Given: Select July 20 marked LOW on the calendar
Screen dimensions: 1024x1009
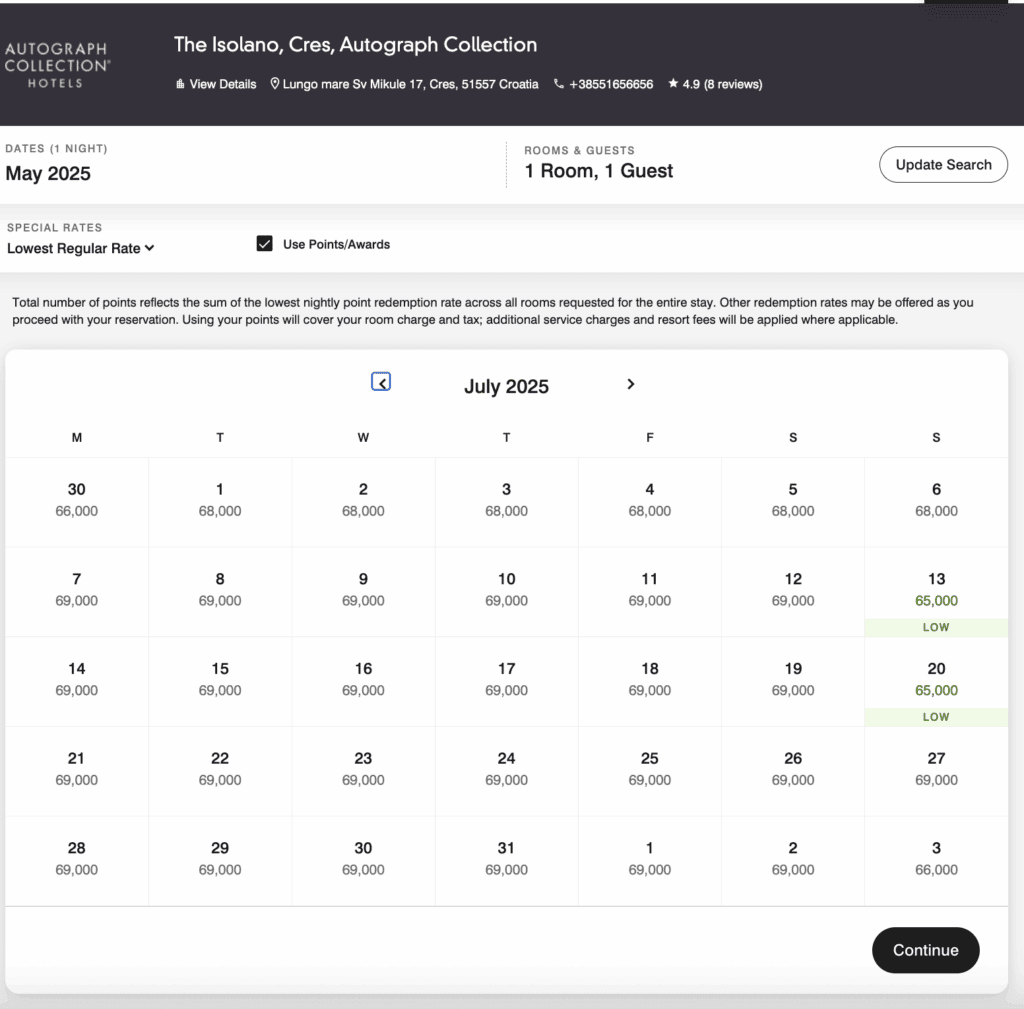Looking at the screenshot, I should pyautogui.click(x=936, y=680).
